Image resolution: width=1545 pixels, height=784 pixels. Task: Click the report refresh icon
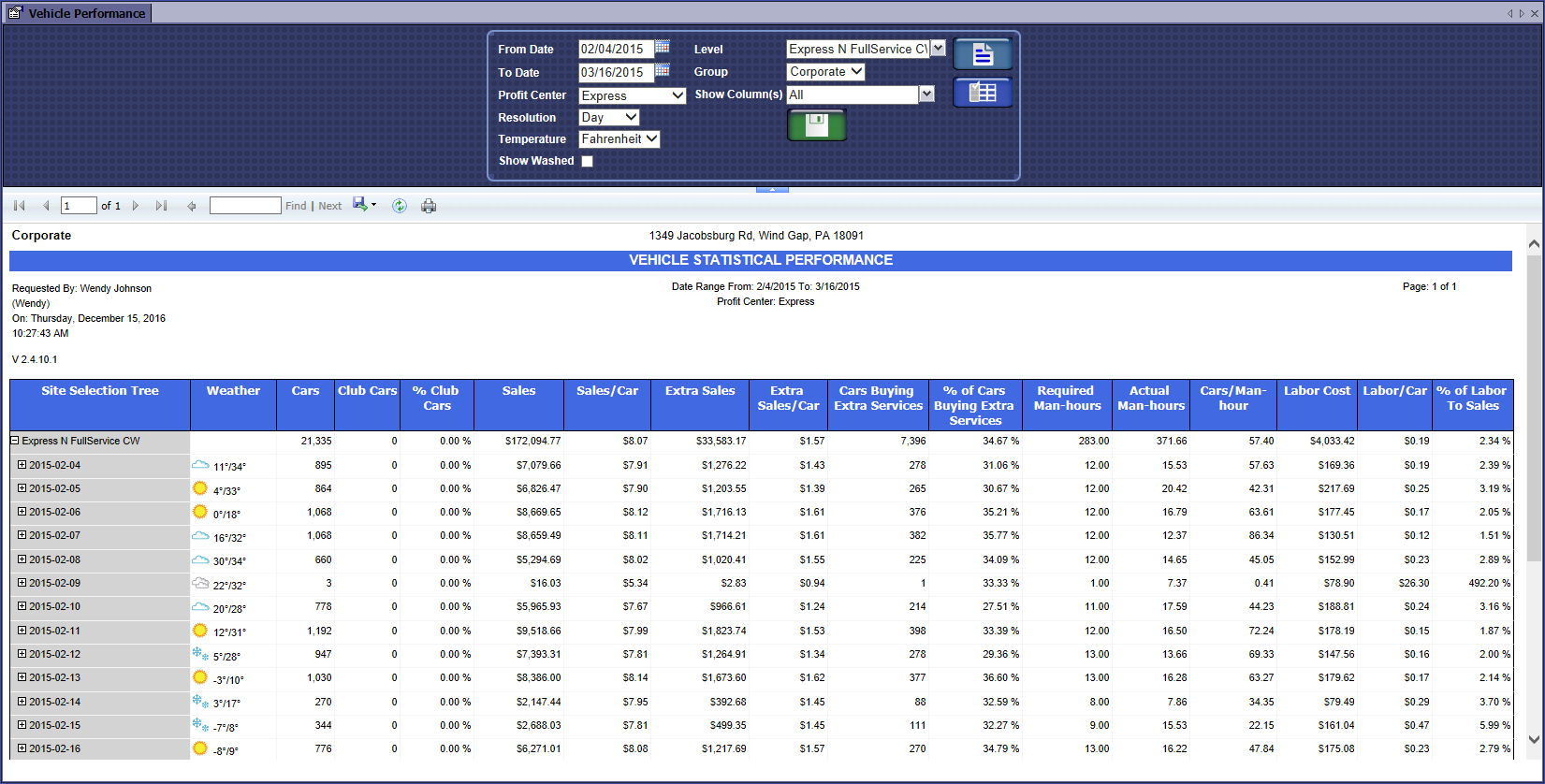[x=400, y=206]
